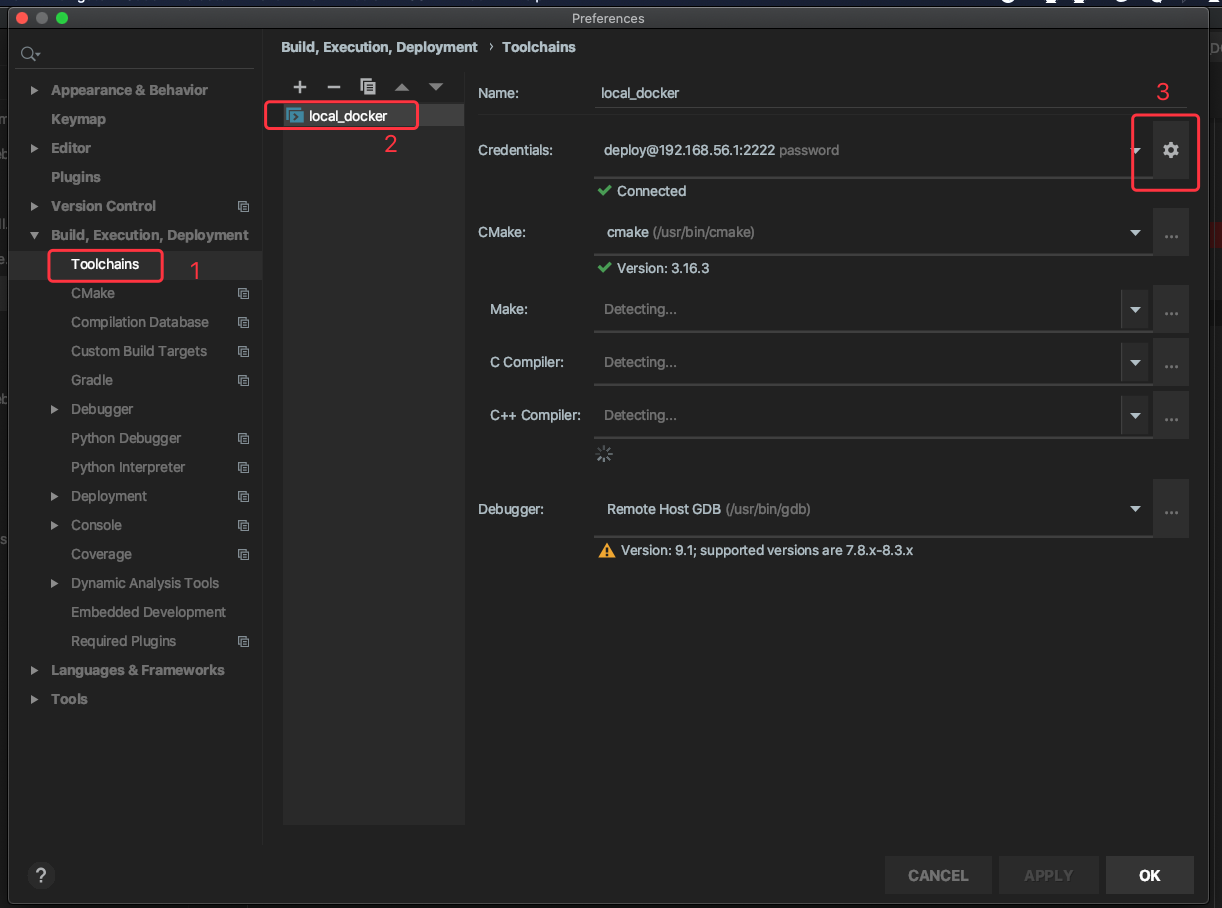
Task: Click the OK button
Action: coord(1150,875)
